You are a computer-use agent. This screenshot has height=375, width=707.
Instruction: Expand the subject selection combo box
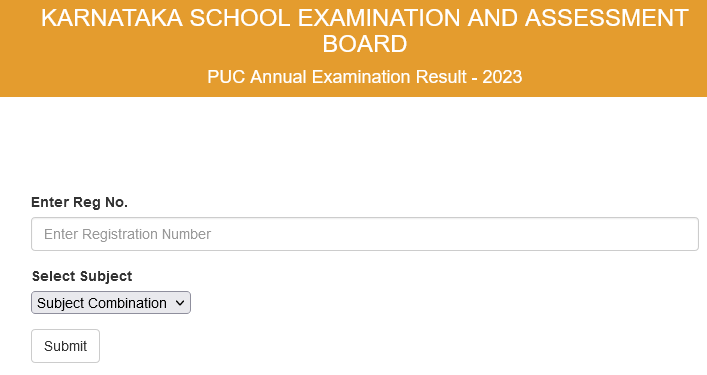[x=111, y=302]
